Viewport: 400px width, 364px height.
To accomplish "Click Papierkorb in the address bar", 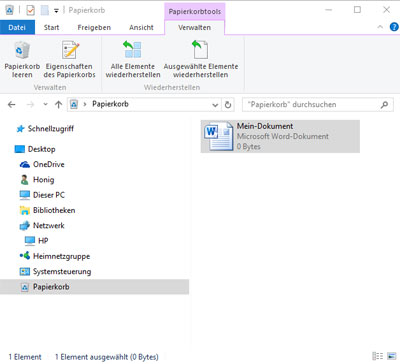I will coord(110,104).
